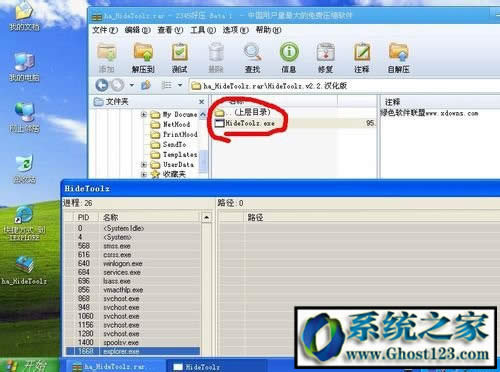Select svchost.exe with PID 1156
The height and width of the screenshot is (372, 500).
click(x=133, y=325)
